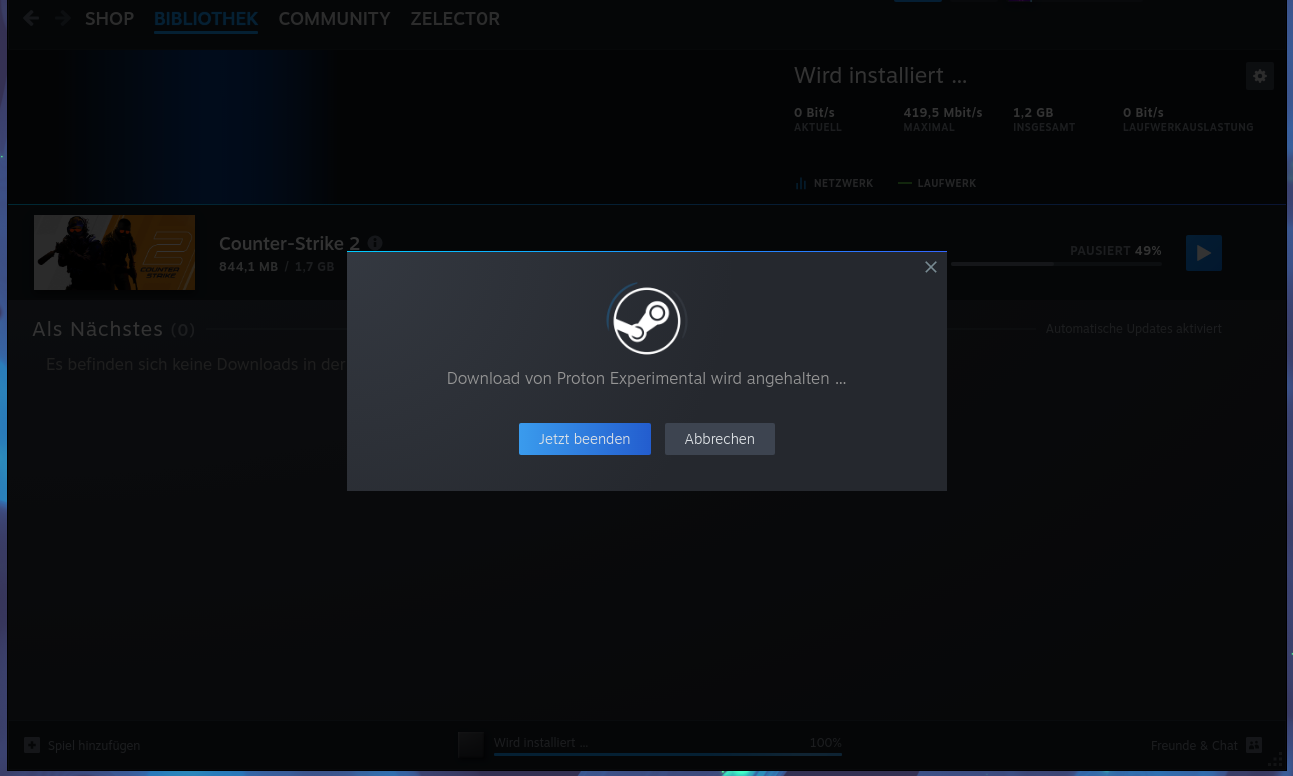Image resolution: width=1293 pixels, height=776 pixels.
Task: Open the ZELECTOR profile menu
Action: point(455,18)
